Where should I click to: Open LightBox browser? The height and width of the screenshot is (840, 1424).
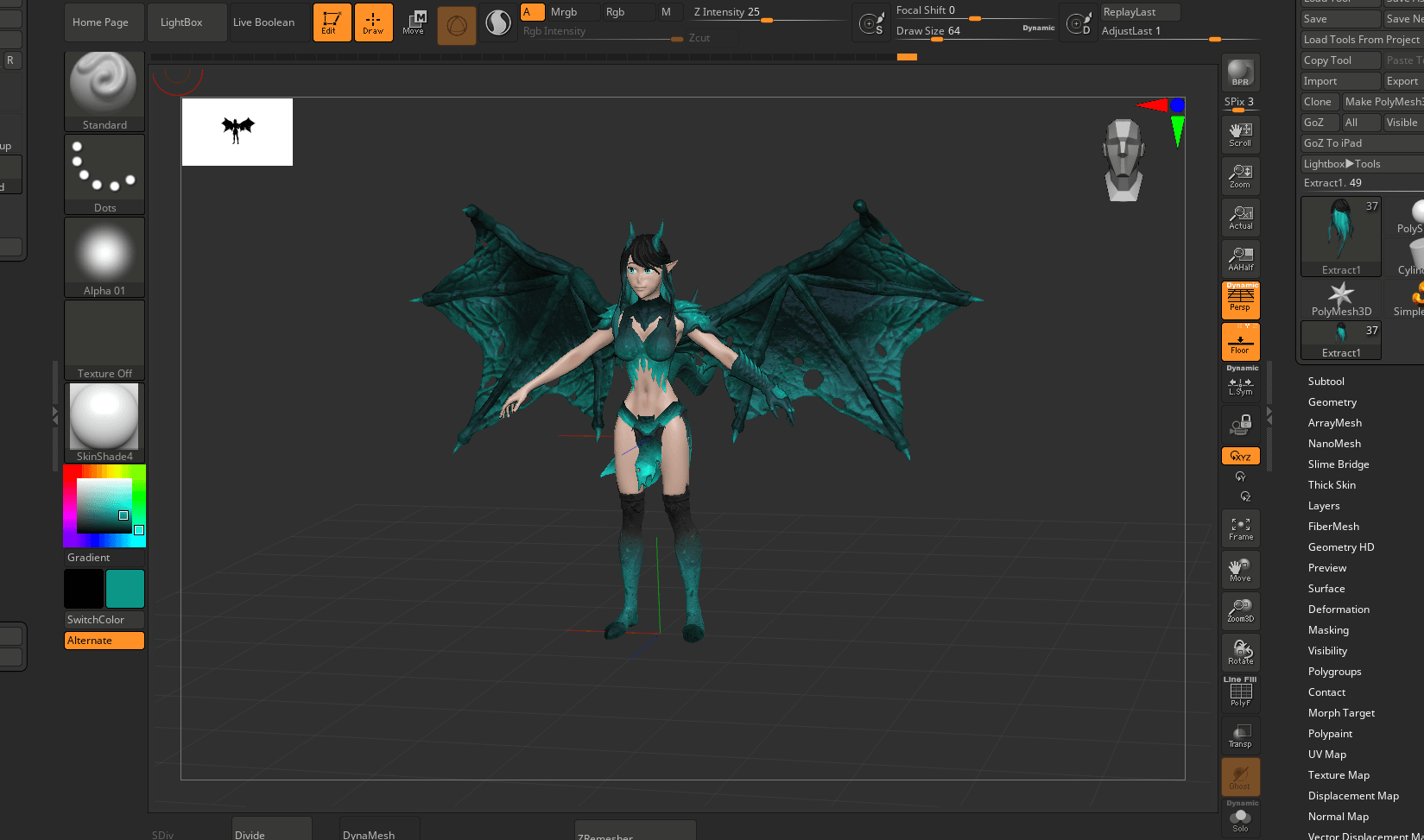187,22
